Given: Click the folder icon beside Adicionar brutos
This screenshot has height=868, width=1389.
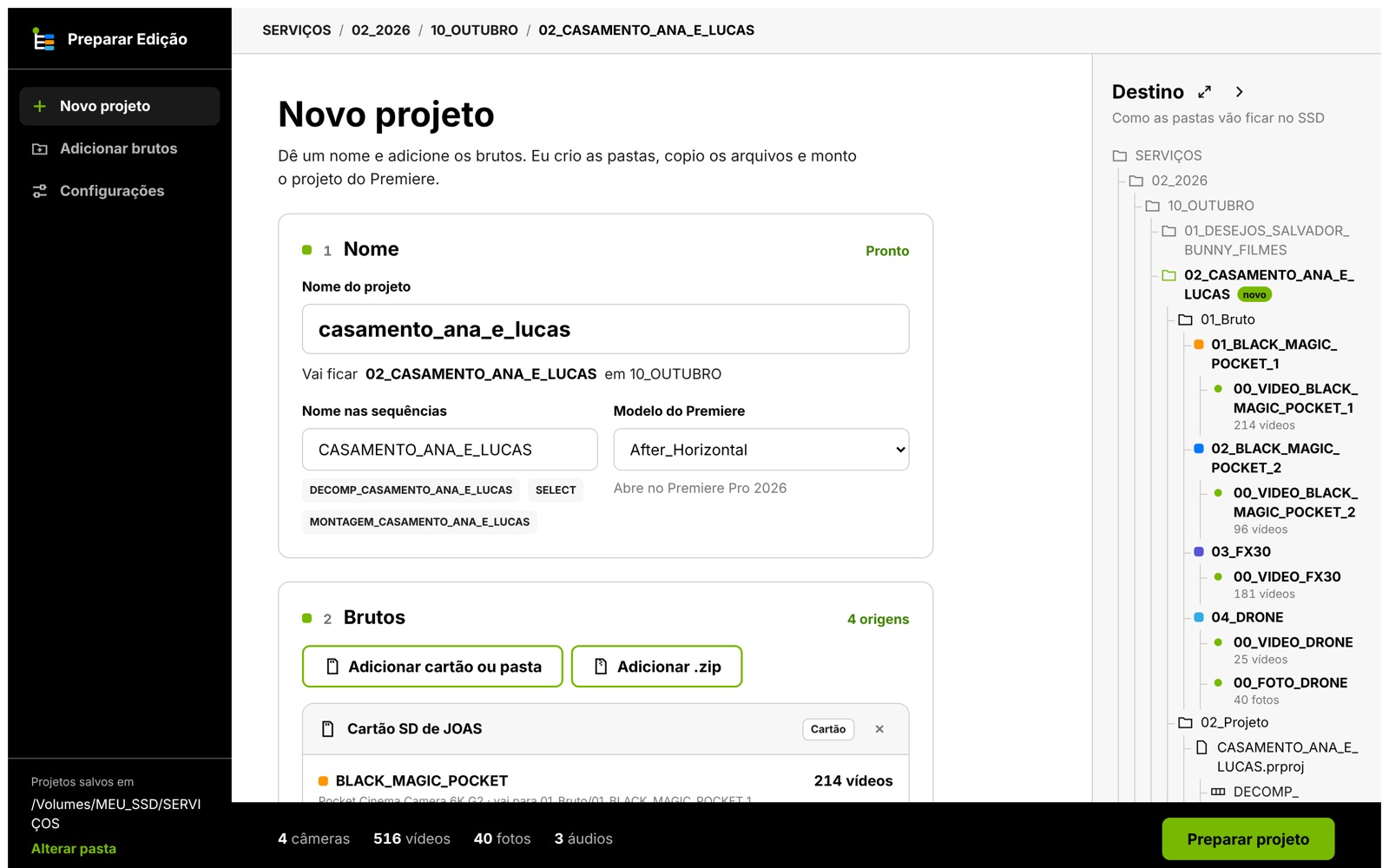Looking at the screenshot, I should [40, 148].
